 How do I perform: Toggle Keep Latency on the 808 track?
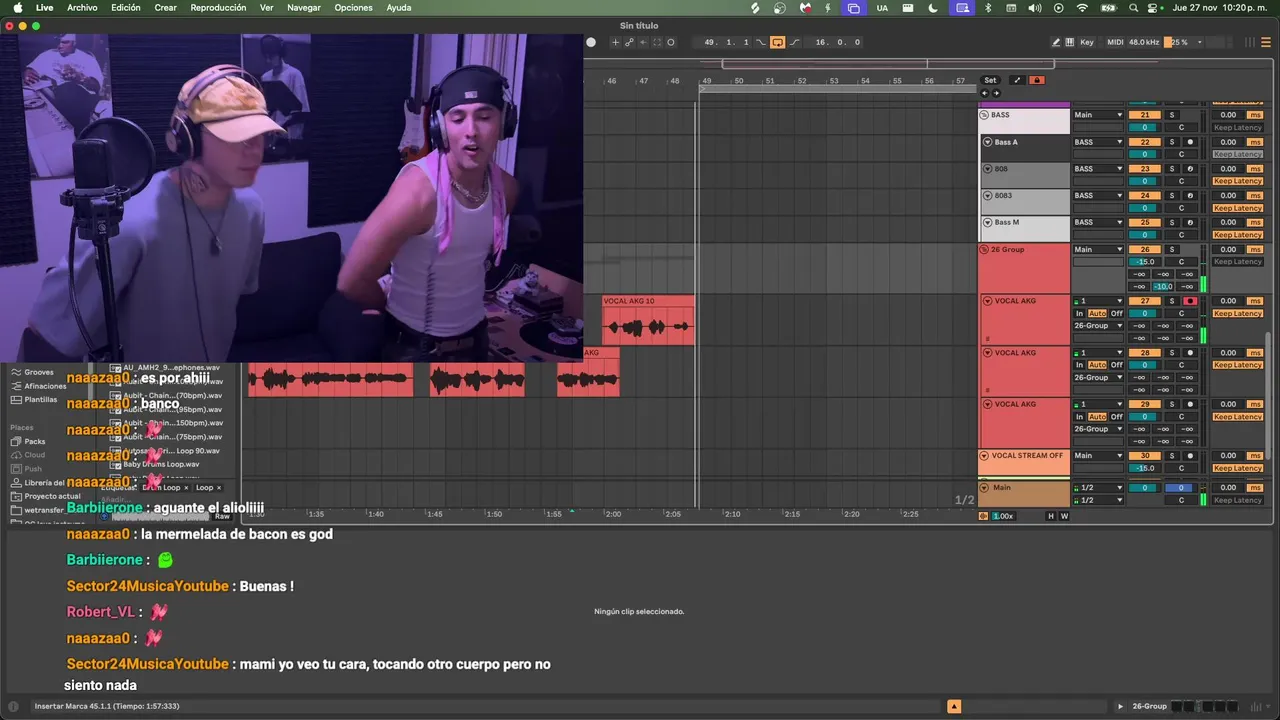tap(1238, 181)
